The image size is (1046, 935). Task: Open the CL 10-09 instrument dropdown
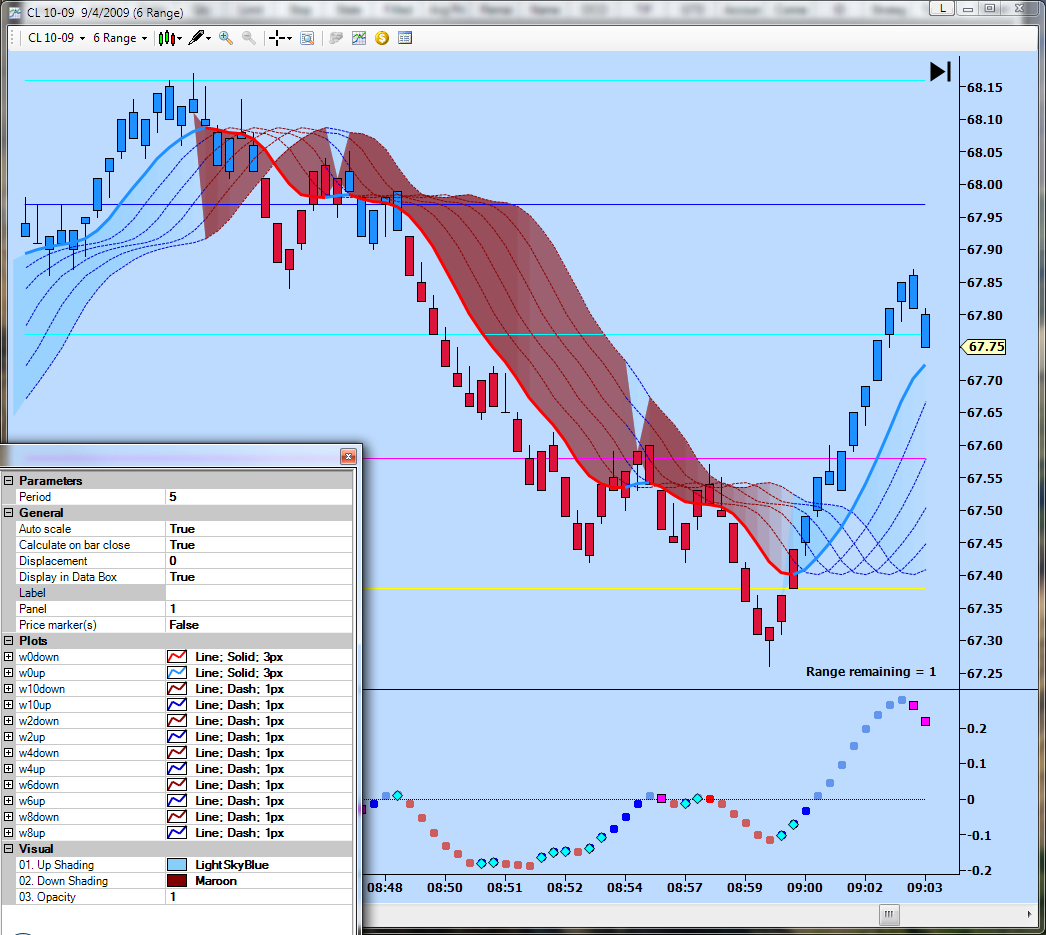click(57, 38)
